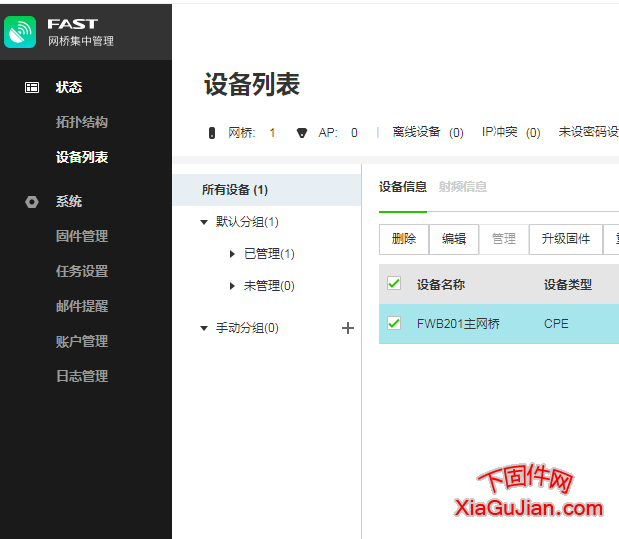Click the 管理 button
Image resolution: width=619 pixels, height=539 pixels.
tap(504, 239)
